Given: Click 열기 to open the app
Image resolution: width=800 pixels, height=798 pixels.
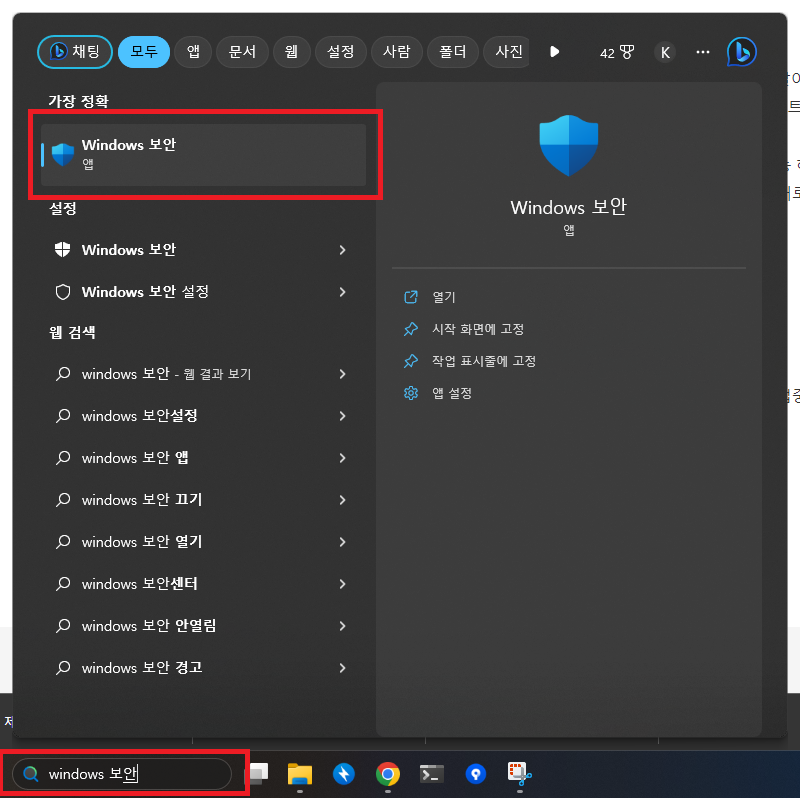Looking at the screenshot, I should pos(443,297).
